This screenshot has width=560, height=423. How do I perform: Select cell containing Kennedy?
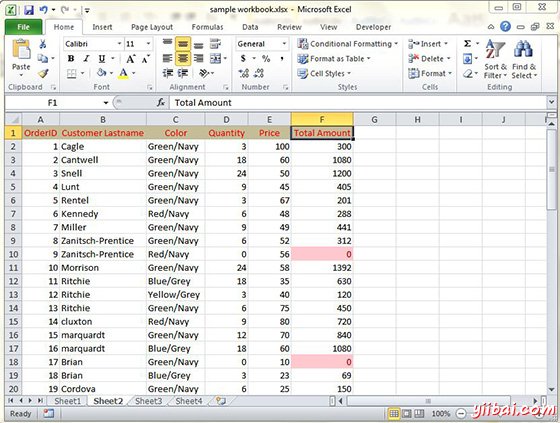point(103,214)
